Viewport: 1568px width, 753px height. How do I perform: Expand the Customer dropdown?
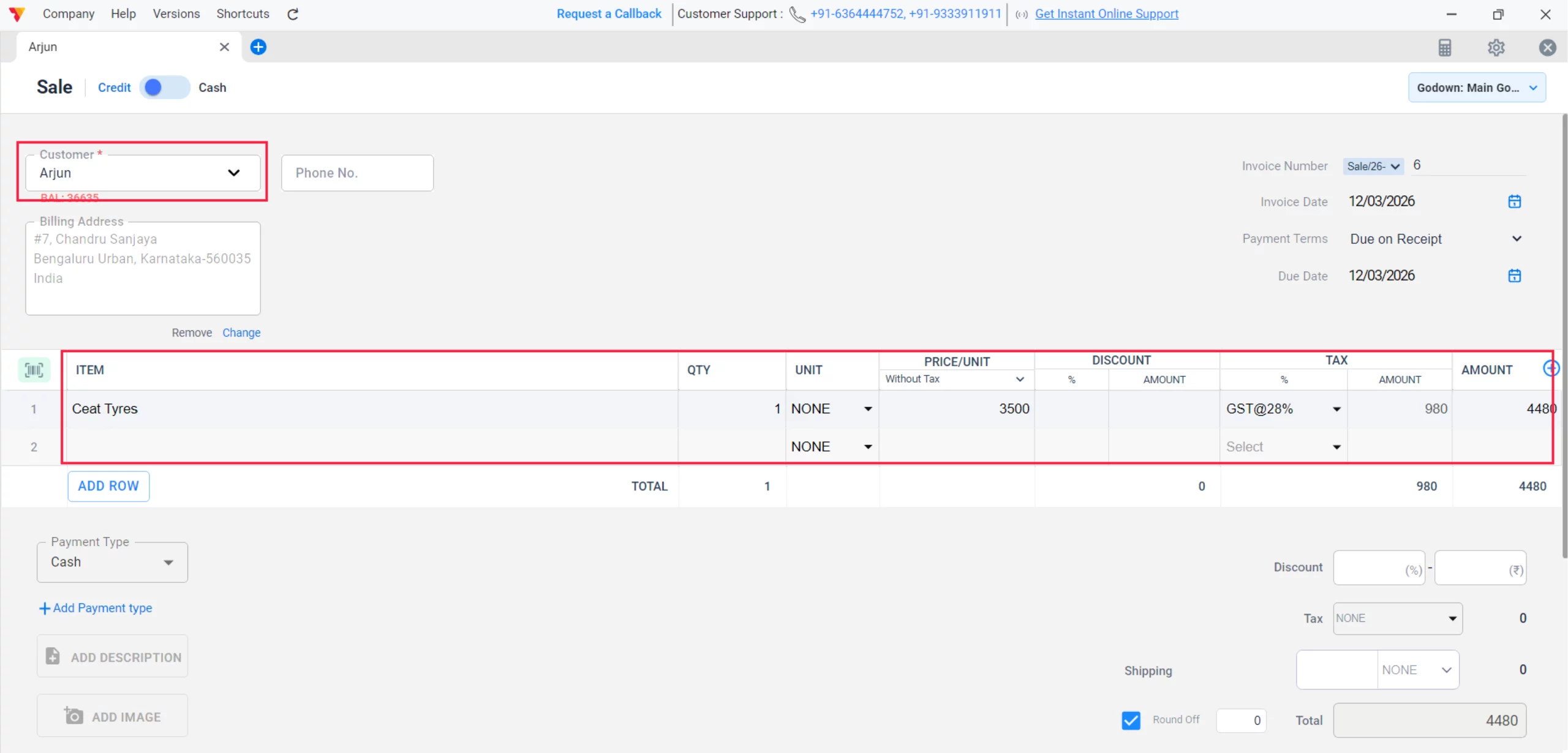(x=233, y=173)
